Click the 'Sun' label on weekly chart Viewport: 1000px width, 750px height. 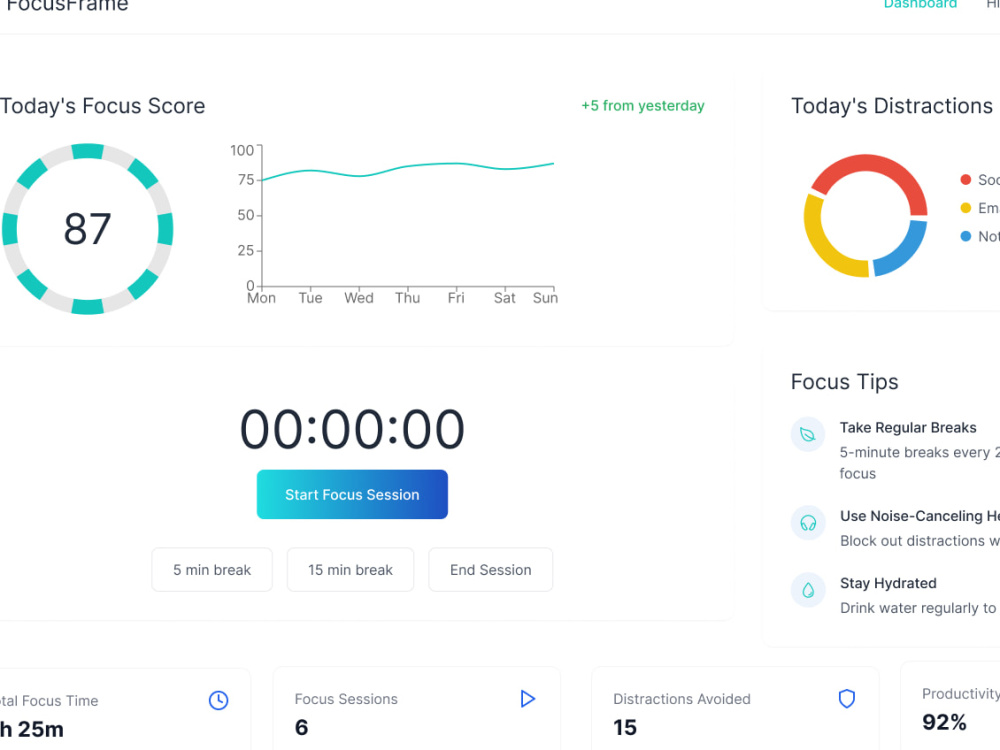pos(545,298)
